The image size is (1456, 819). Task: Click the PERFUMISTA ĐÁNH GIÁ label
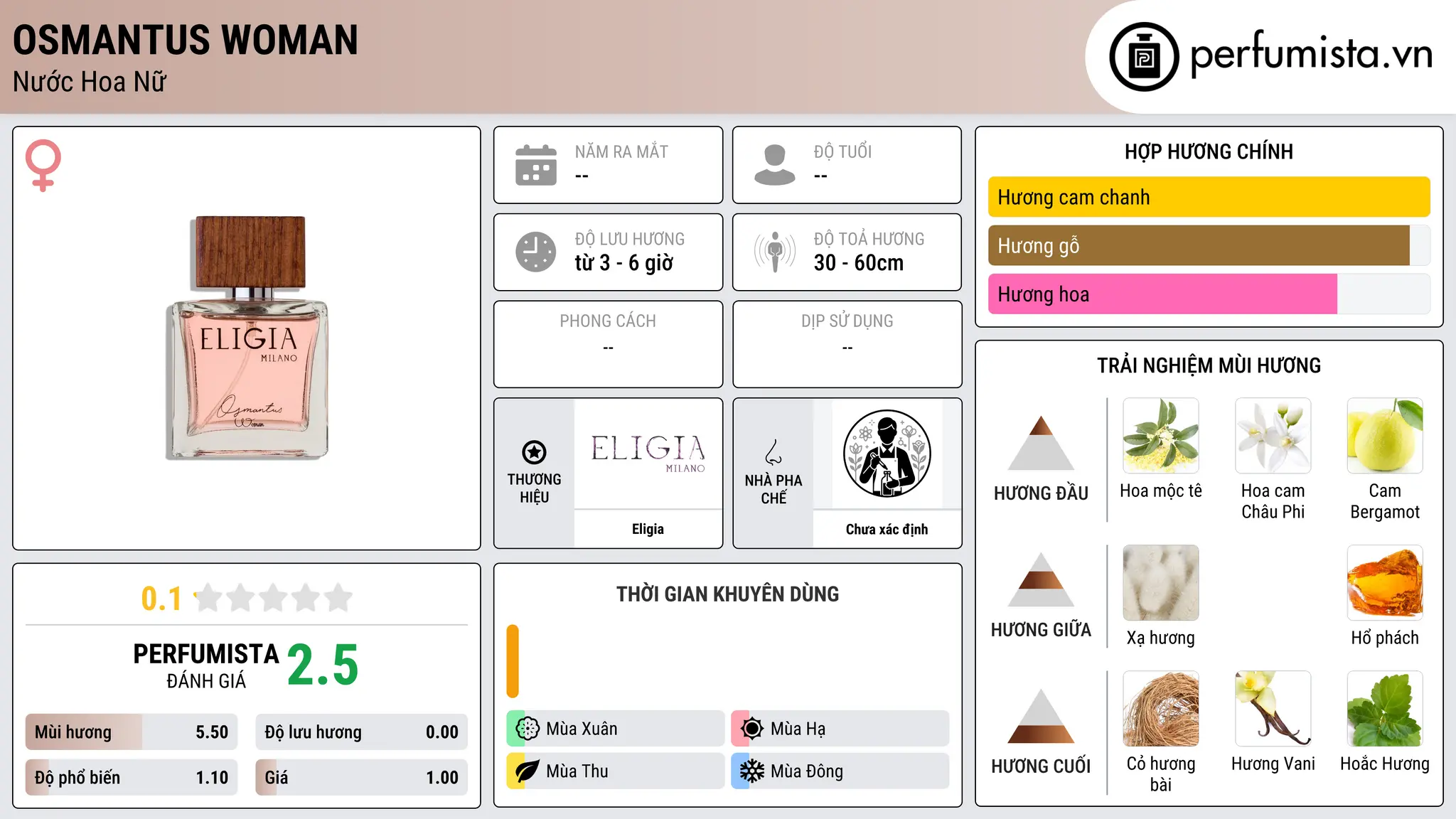click(206, 666)
